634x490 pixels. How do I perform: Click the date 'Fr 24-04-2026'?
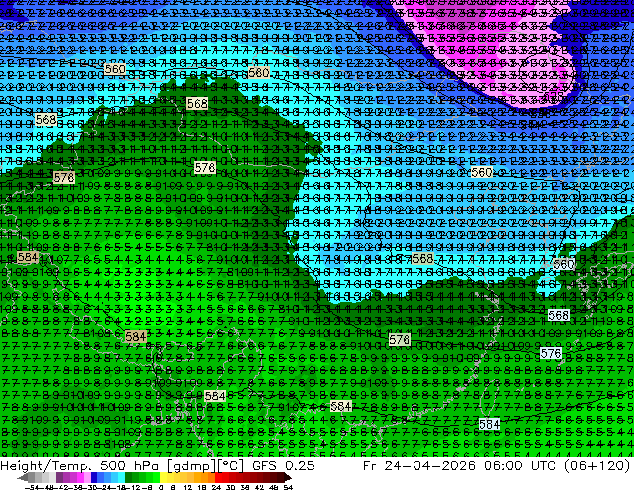point(419,465)
